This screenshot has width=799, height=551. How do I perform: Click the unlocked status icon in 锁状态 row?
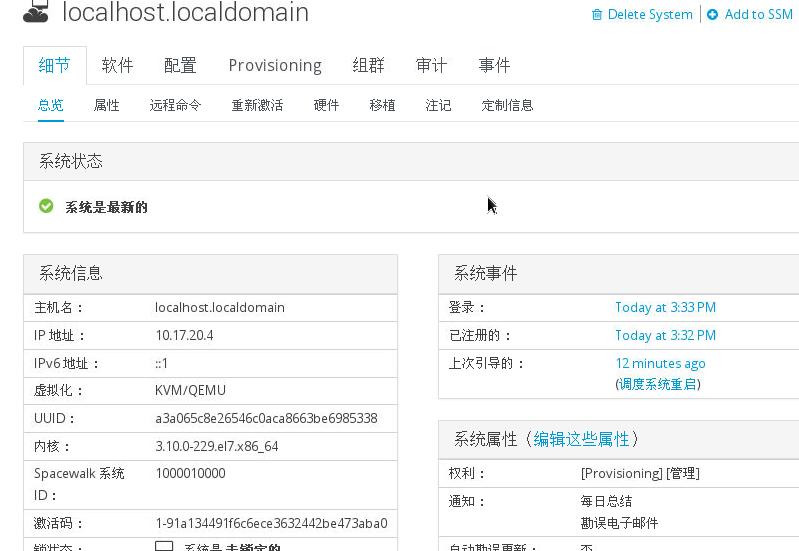coord(164,546)
